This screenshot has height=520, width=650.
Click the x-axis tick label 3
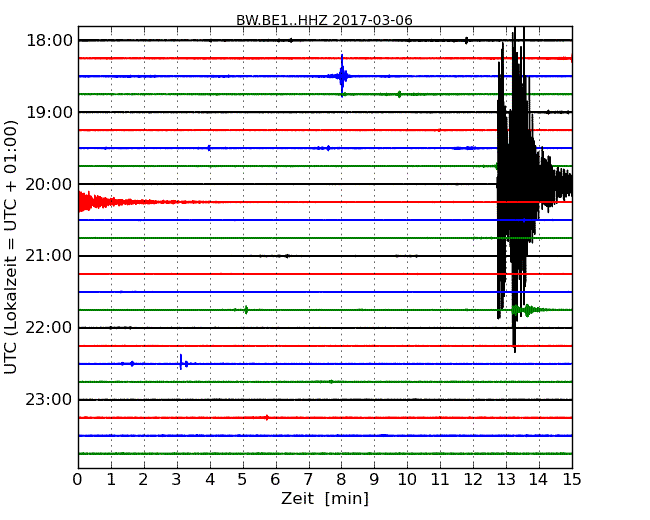click(x=177, y=480)
